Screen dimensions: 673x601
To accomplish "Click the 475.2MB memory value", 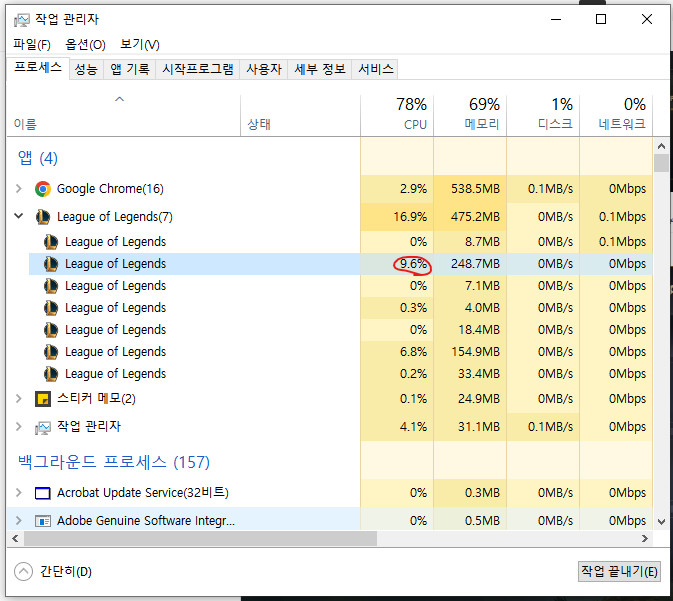I will coord(475,217).
